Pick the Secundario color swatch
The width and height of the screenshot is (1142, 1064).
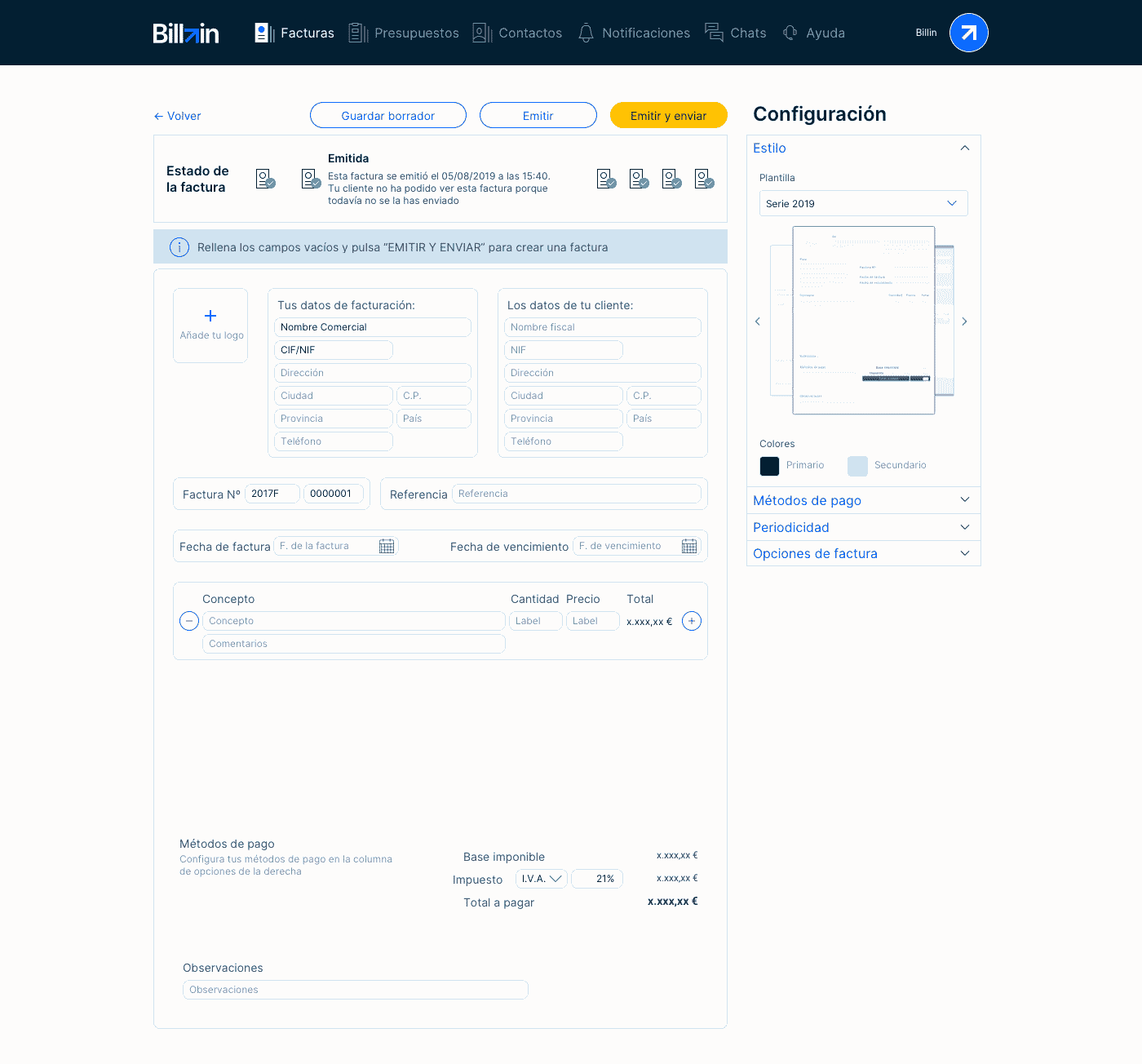(x=857, y=466)
